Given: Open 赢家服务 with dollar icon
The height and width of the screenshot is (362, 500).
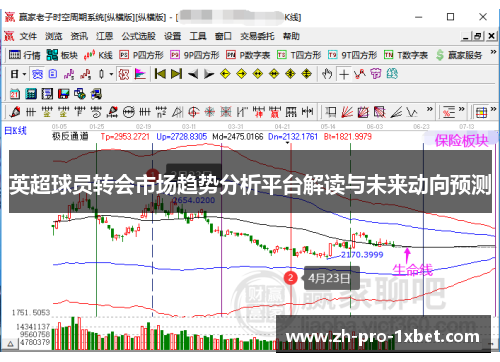Looking at the screenshot, I should pyautogui.click(x=459, y=55).
